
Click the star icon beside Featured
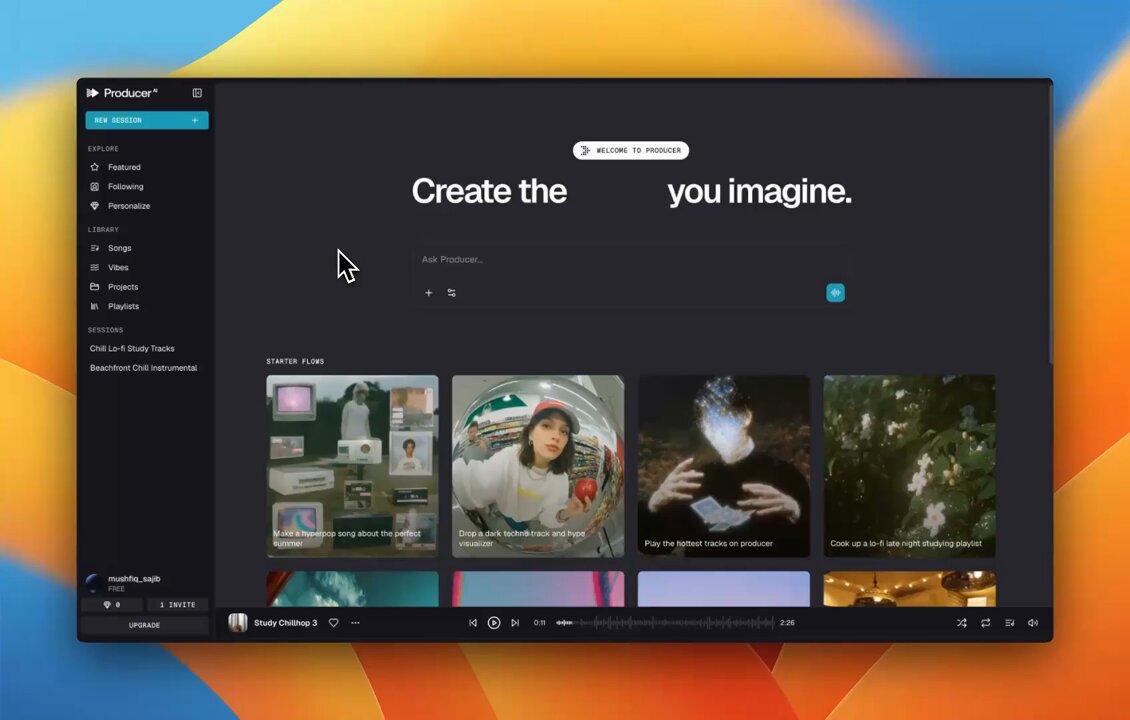(x=94, y=167)
